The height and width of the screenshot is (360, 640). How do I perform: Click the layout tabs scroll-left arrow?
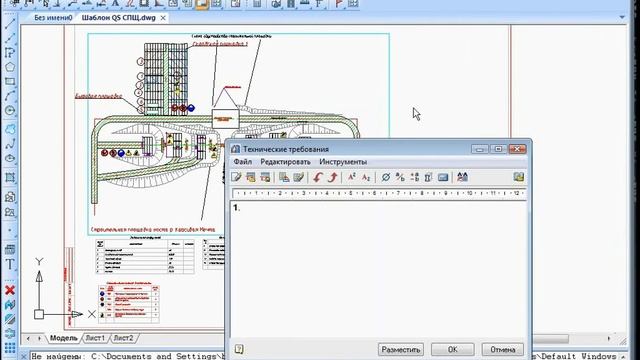point(28,338)
